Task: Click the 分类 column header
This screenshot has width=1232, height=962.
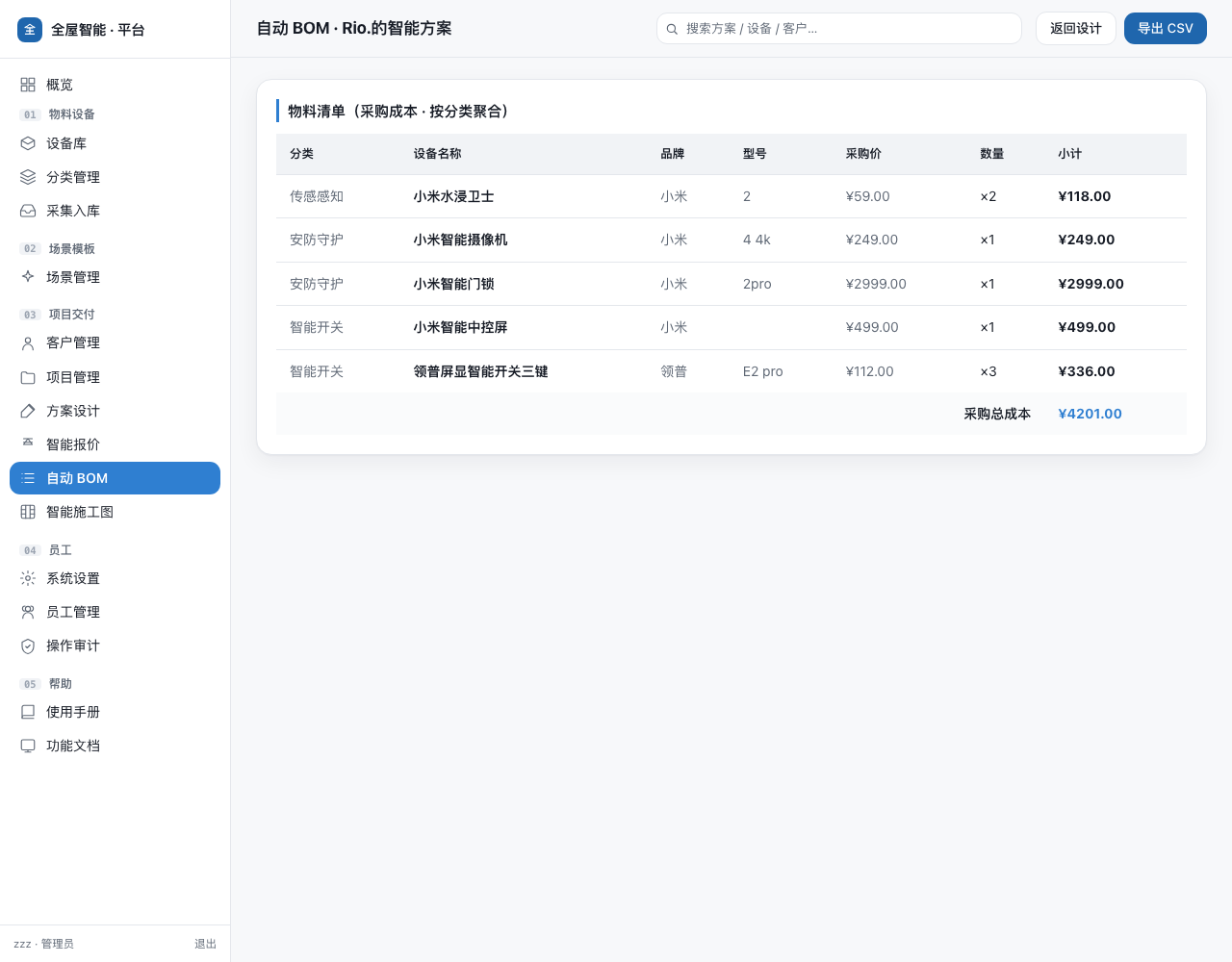Action: 301,154
